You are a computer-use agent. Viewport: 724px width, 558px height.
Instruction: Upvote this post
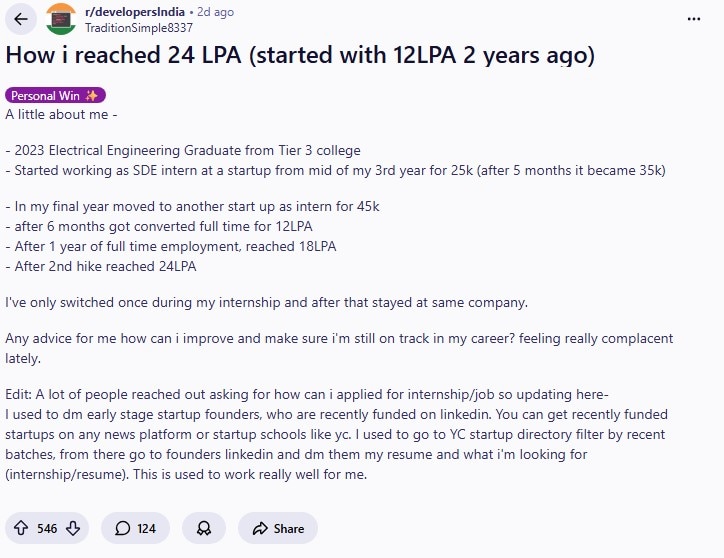(x=22, y=528)
